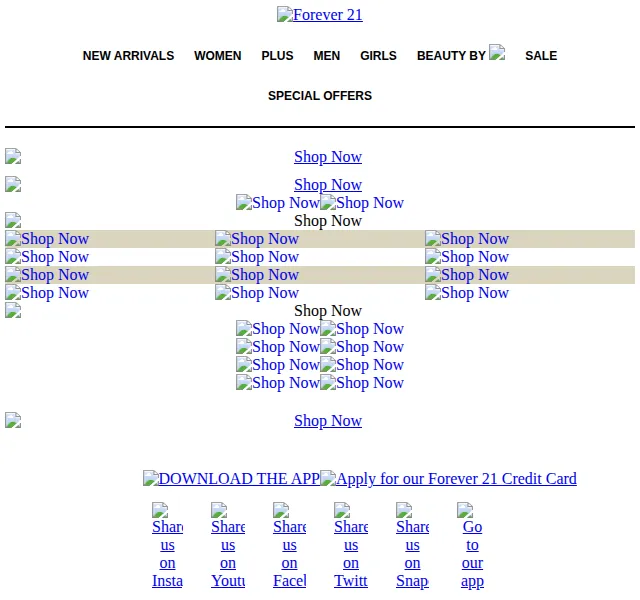Click the broken image icon above Go to our app
This screenshot has height=600, width=640.
click(465, 510)
